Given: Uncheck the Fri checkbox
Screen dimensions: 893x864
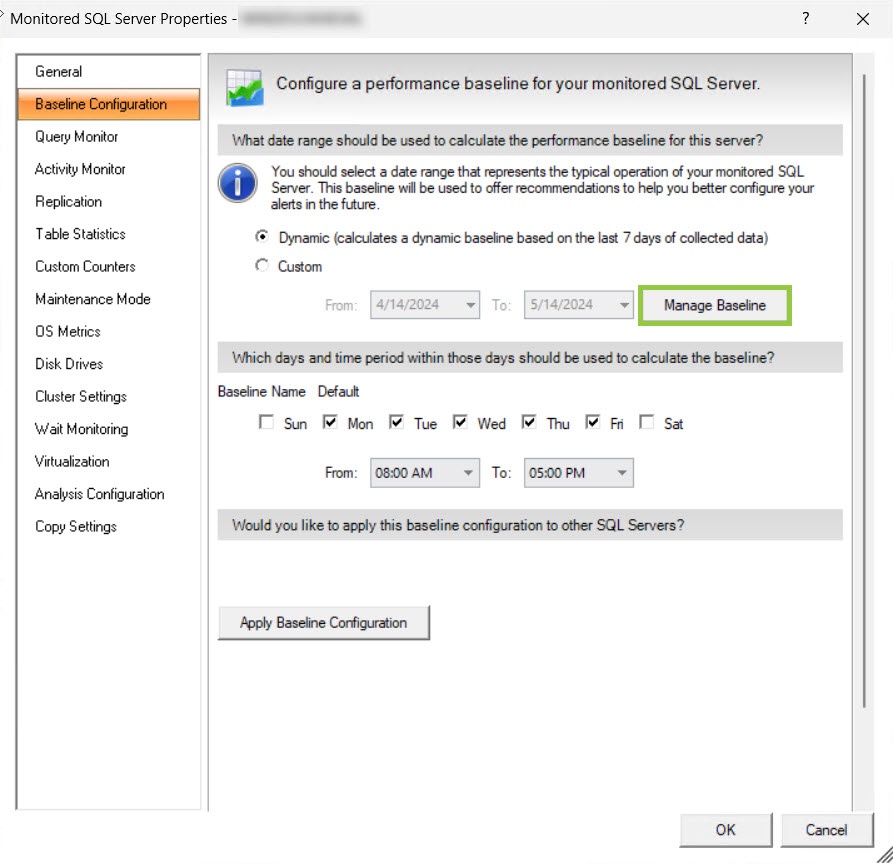Looking at the screenshot, I should (x=593, y=422).
